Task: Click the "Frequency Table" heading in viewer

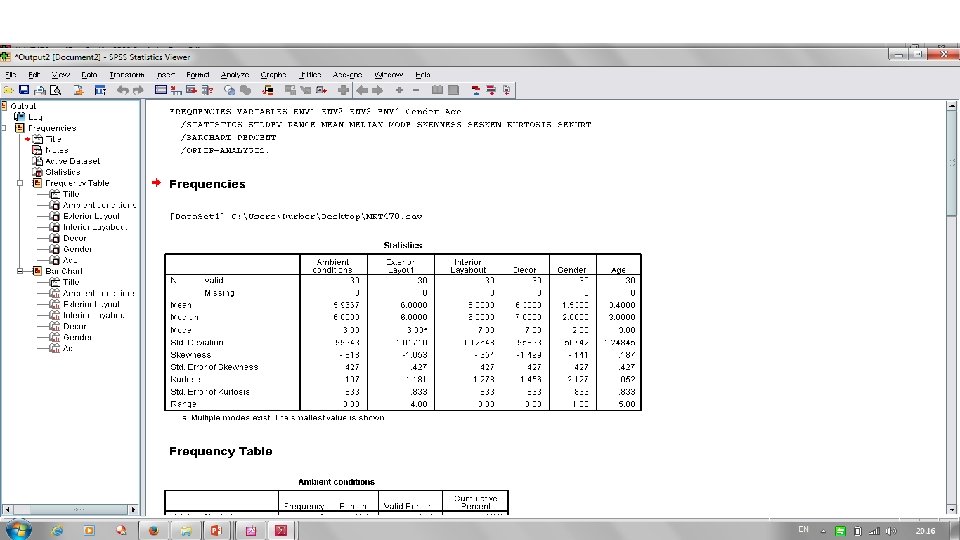Action: click(x=220, y=451)
